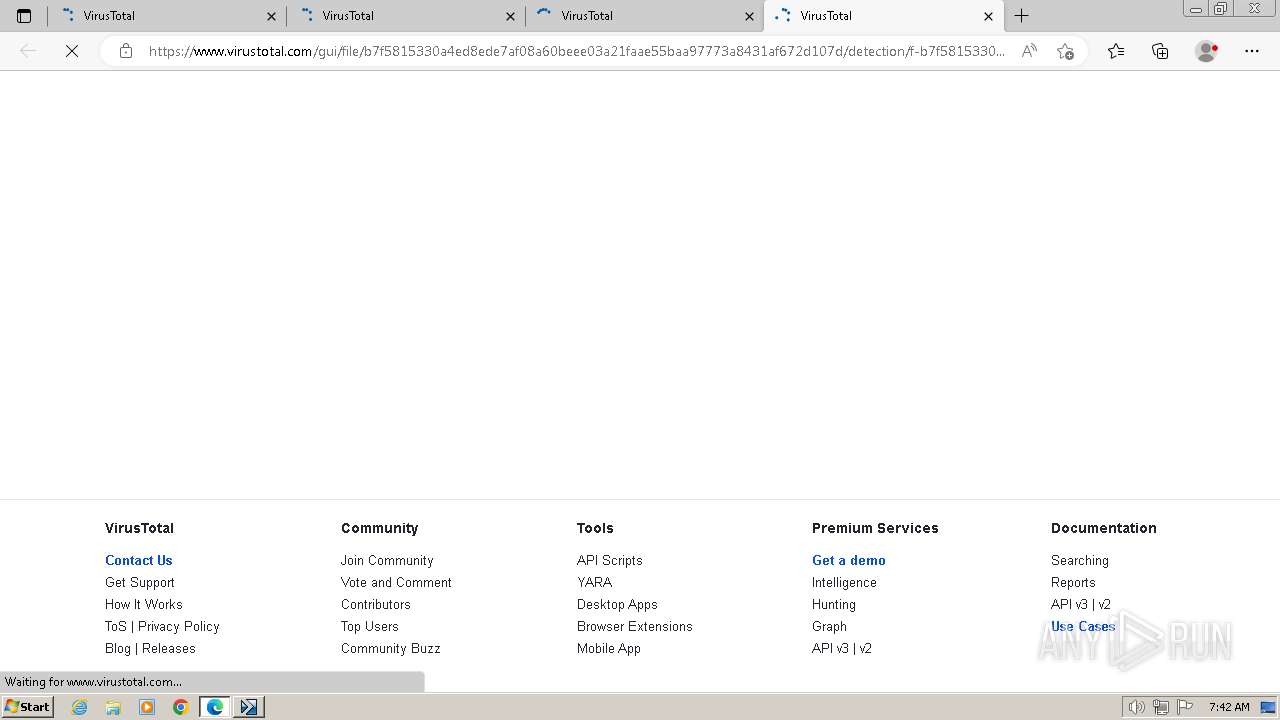Open Desktop Apps link
This screenshot has width=1280, height=720.
pos(617,604)
